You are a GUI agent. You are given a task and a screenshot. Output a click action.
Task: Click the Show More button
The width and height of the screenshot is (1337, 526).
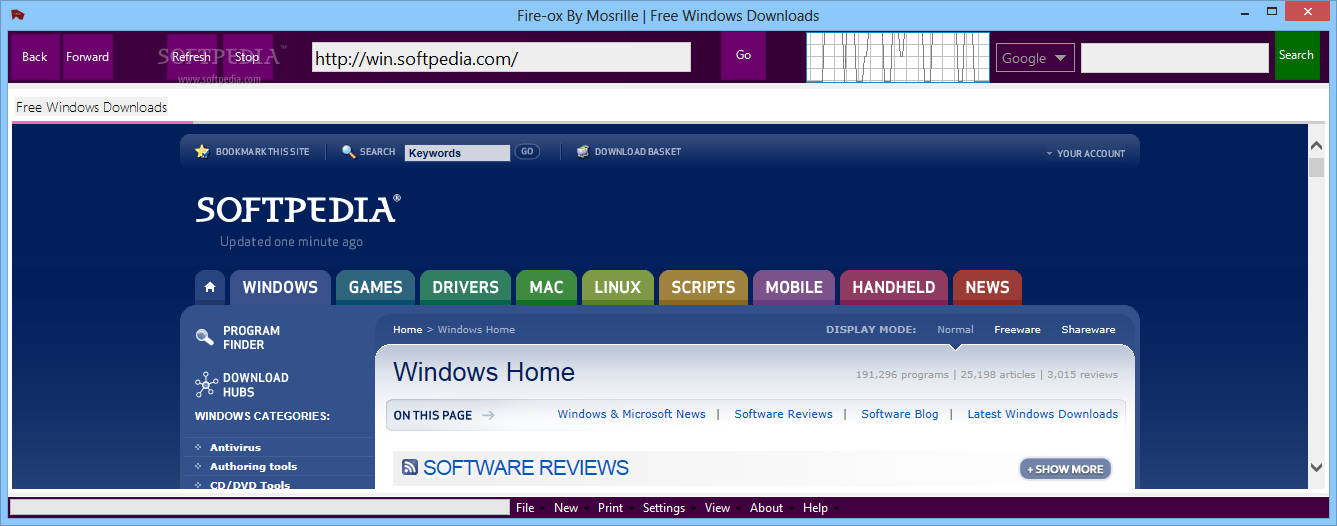[x=1065, y=468]
